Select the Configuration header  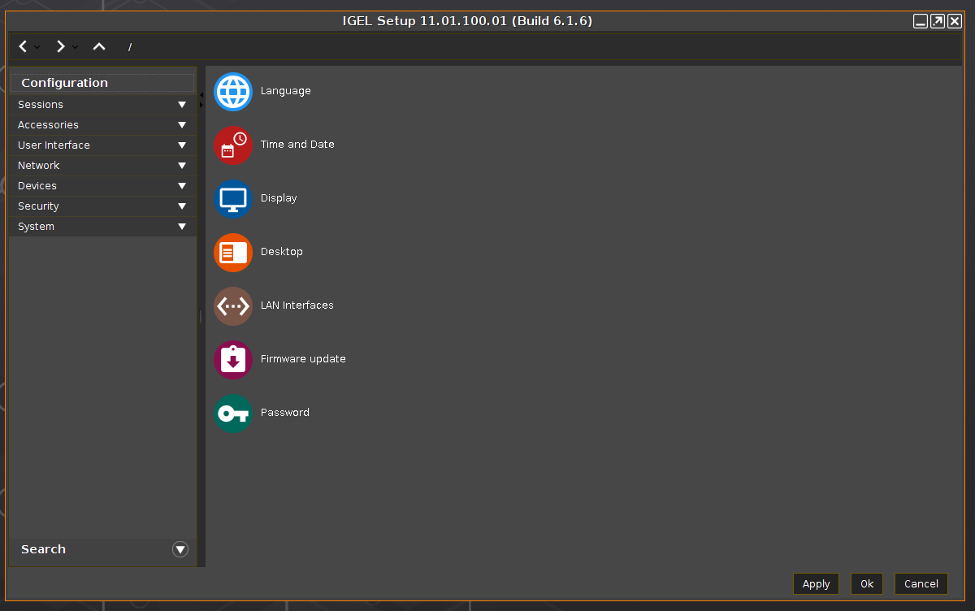click(x=102, y=83)
